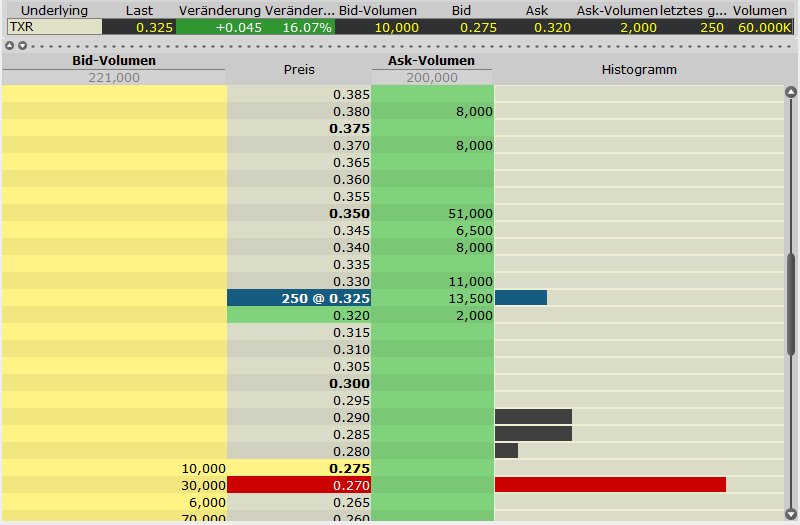Click the 0.320 best ask price cell
The height and width of the screenshot is (525, 800).
pyautogui.click(x=299, y=315)
